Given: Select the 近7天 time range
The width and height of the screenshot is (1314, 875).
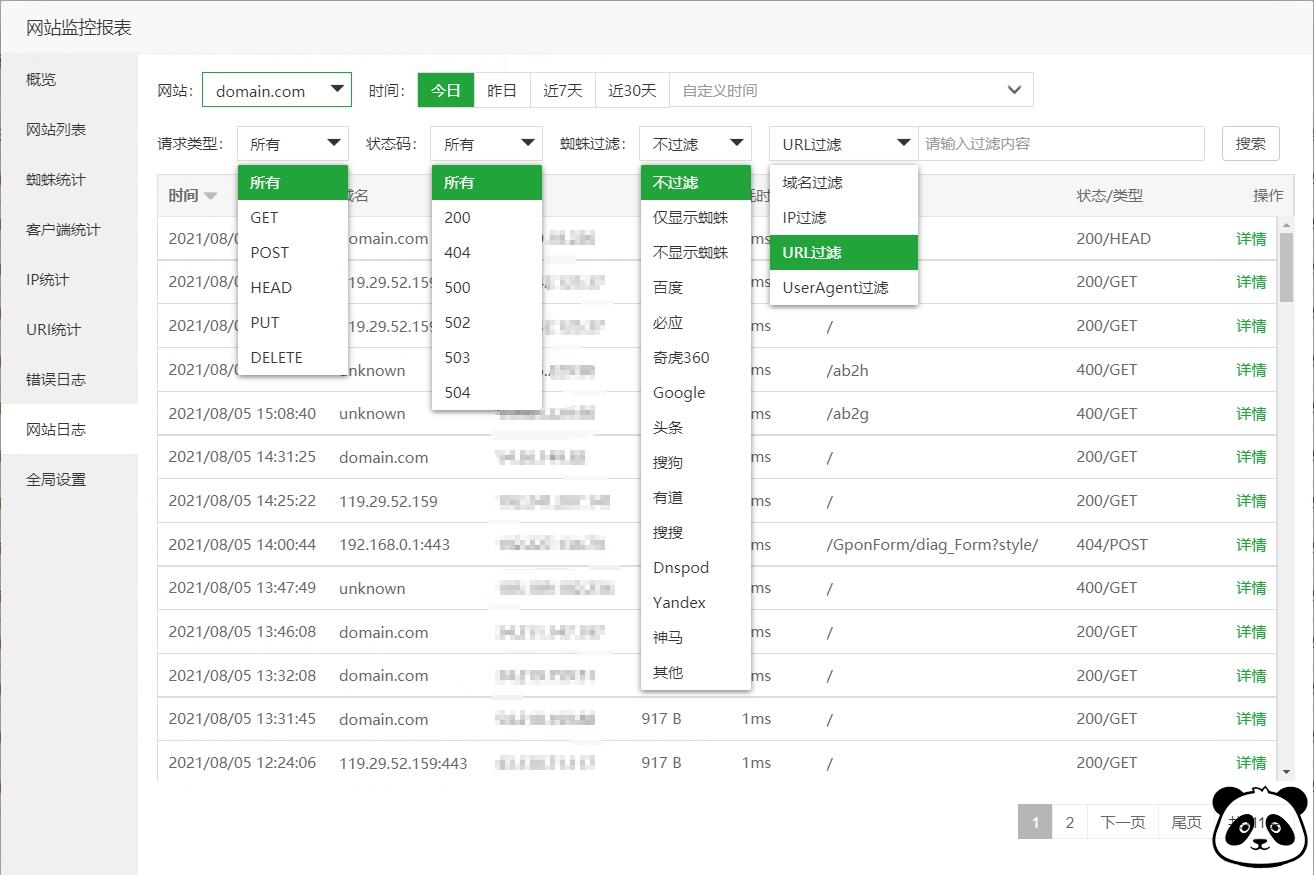Looking at the screenshot, I should [563, 90].
